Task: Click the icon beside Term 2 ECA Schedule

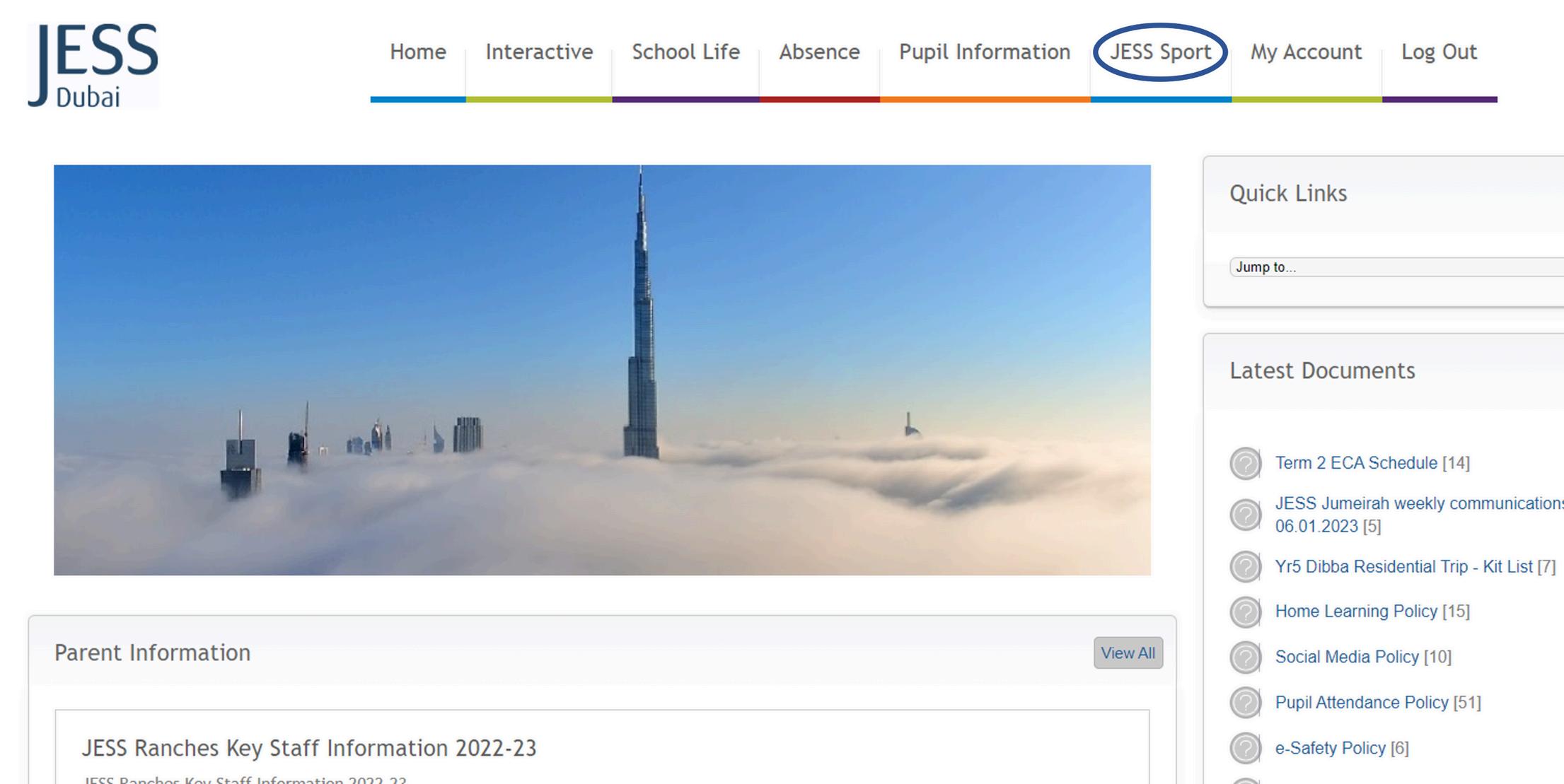Action: coord(1245,464)
